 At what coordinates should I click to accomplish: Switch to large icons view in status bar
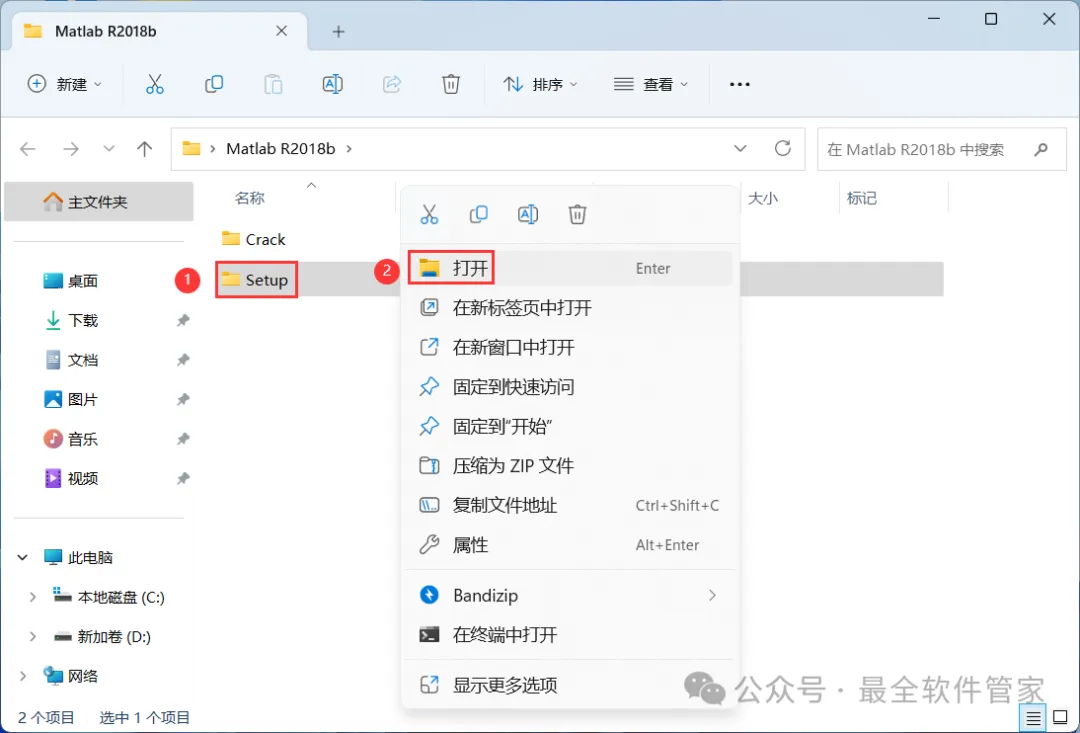click(1060, 718)
